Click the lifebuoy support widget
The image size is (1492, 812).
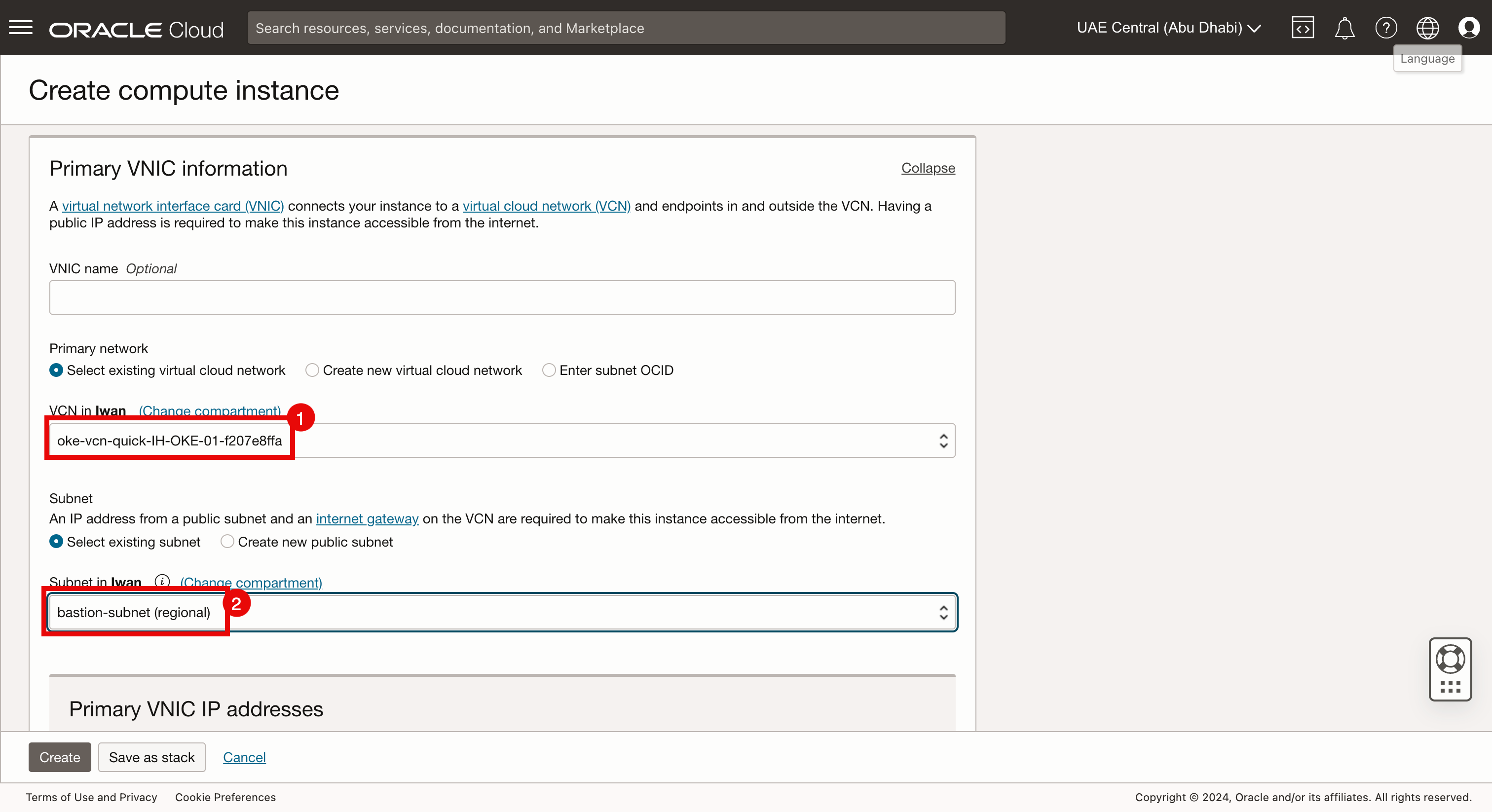point(1450,659)
